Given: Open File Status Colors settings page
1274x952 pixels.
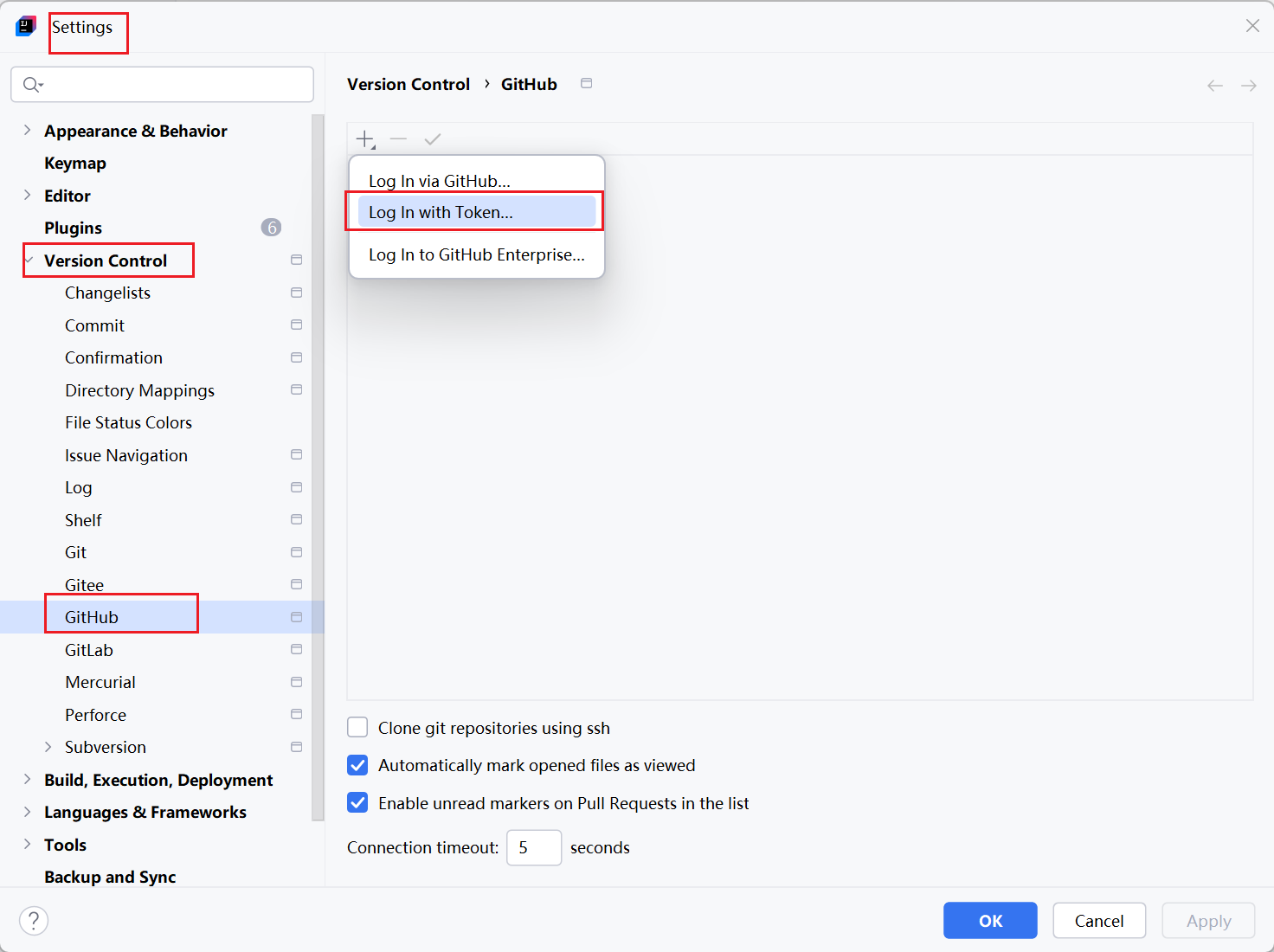Looking at the screenshot, I should click(x=128, y=422).
